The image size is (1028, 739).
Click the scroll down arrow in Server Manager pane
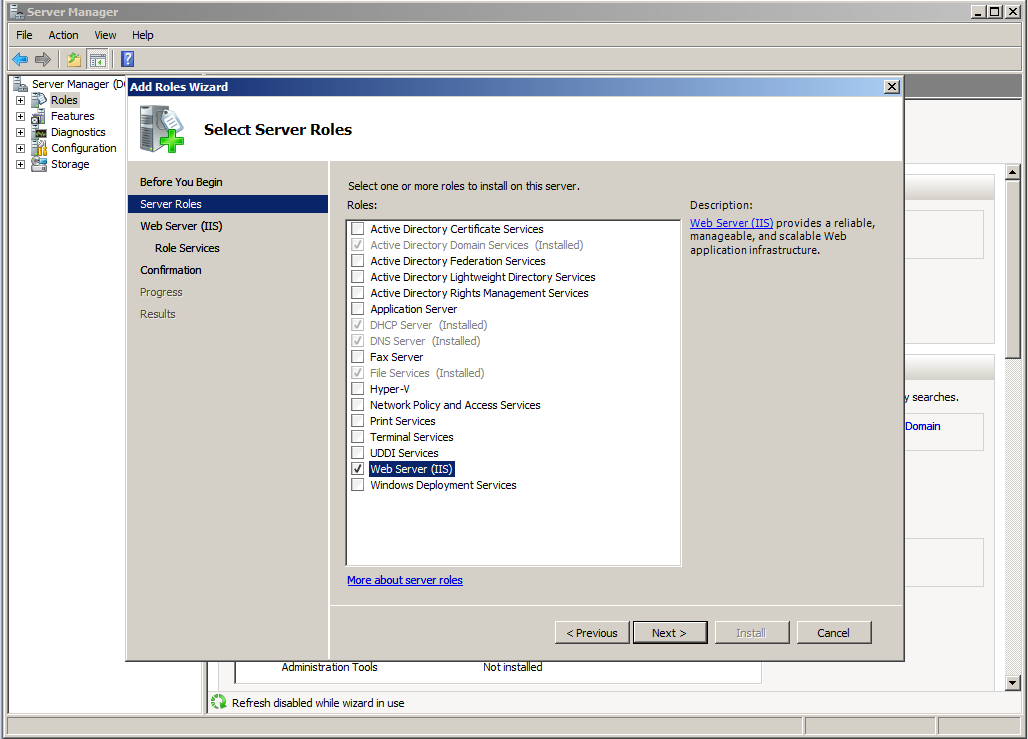coord(1012,683)
